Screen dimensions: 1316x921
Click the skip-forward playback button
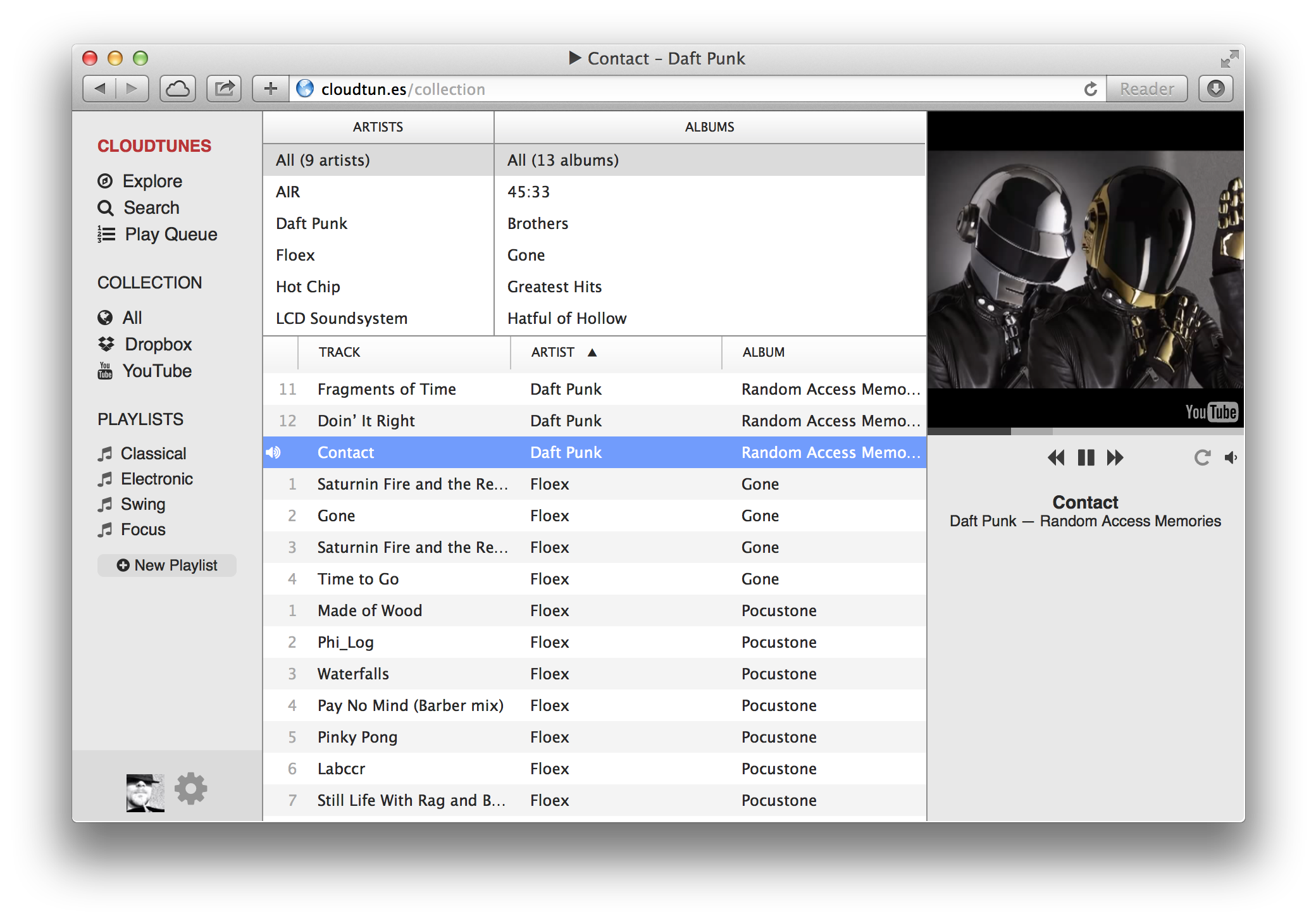1117,458
